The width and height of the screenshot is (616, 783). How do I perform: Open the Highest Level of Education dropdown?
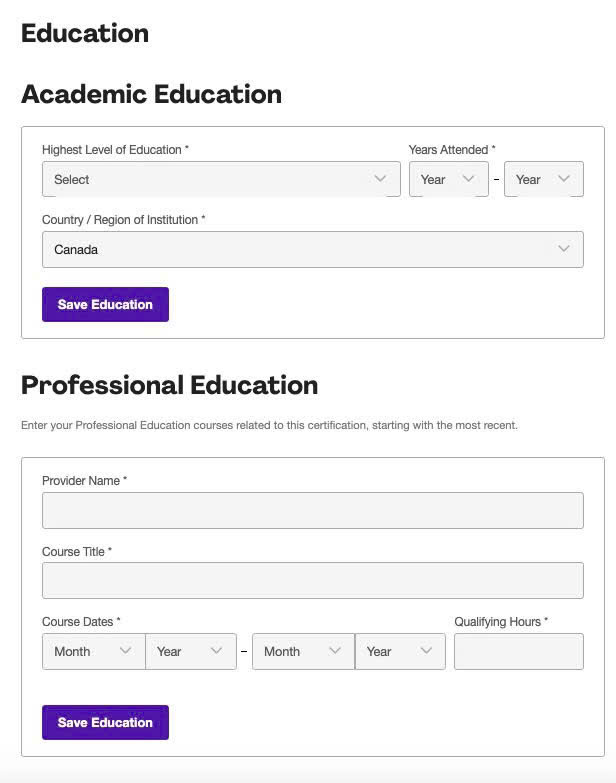(x=221, y=179)
